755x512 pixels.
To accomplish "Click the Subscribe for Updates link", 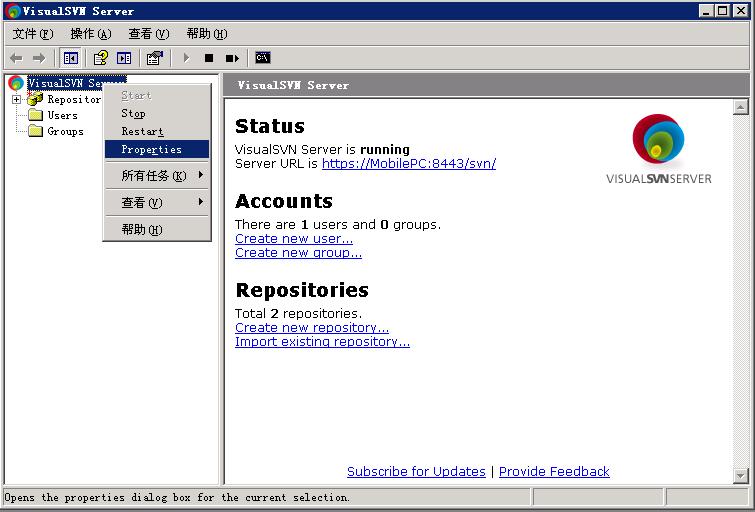I will point(416,472).
